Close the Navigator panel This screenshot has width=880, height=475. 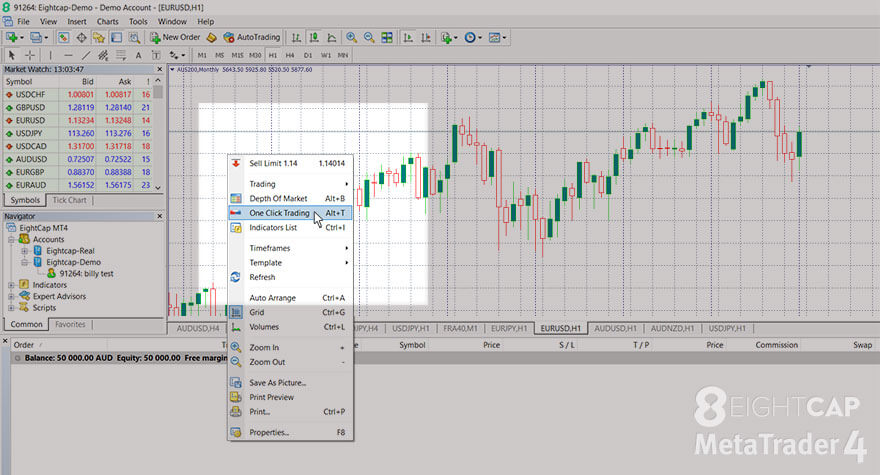click(159, 216)
